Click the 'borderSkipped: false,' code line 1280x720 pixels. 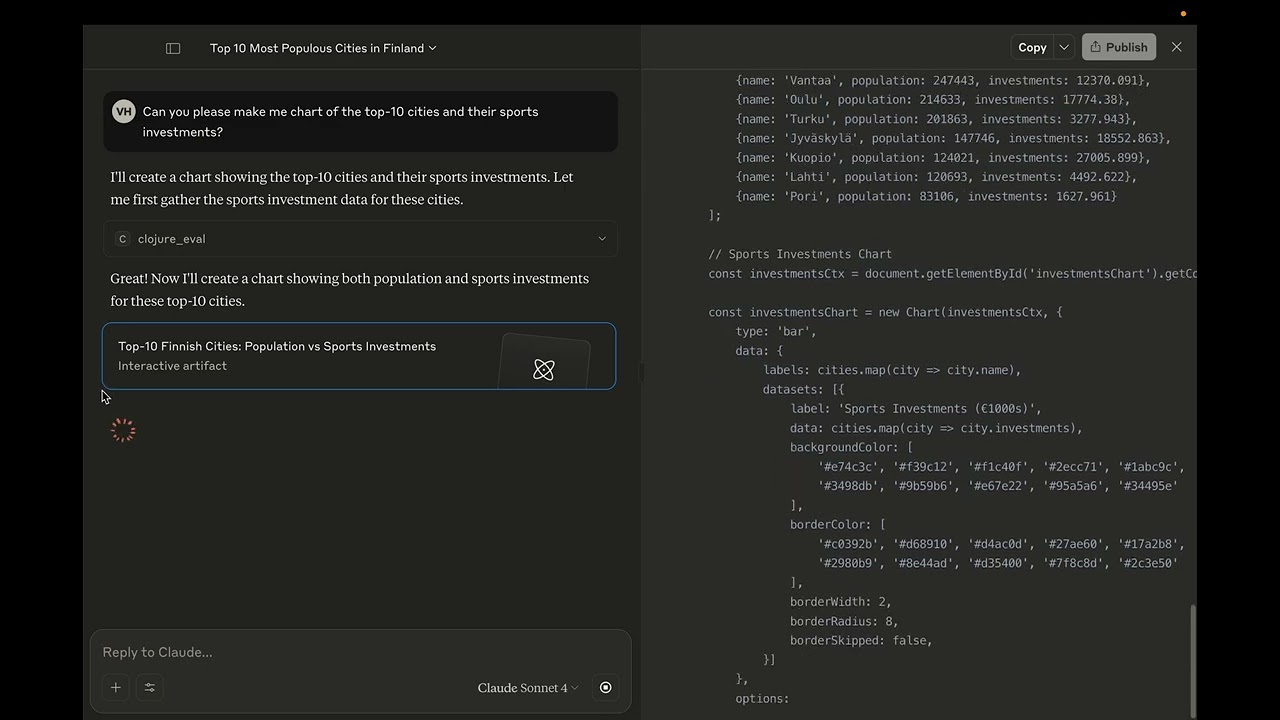(x=861, y=640)
